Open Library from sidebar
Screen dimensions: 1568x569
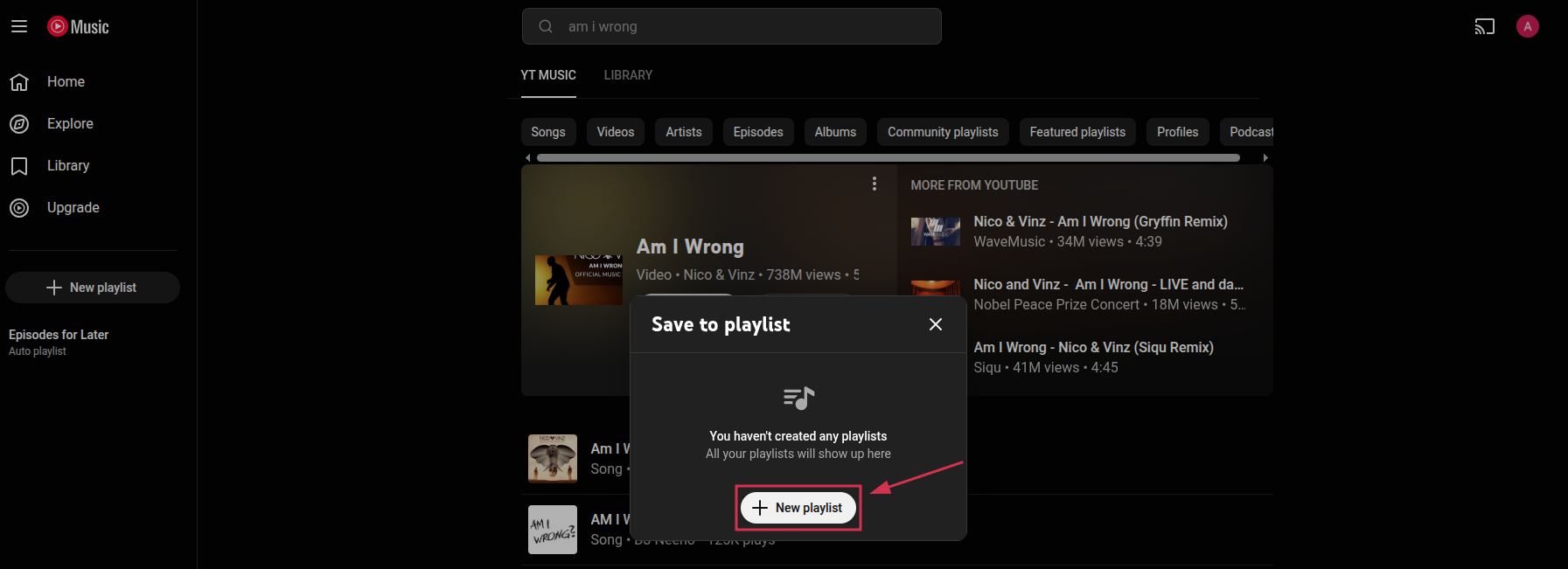tap(68, 166)
